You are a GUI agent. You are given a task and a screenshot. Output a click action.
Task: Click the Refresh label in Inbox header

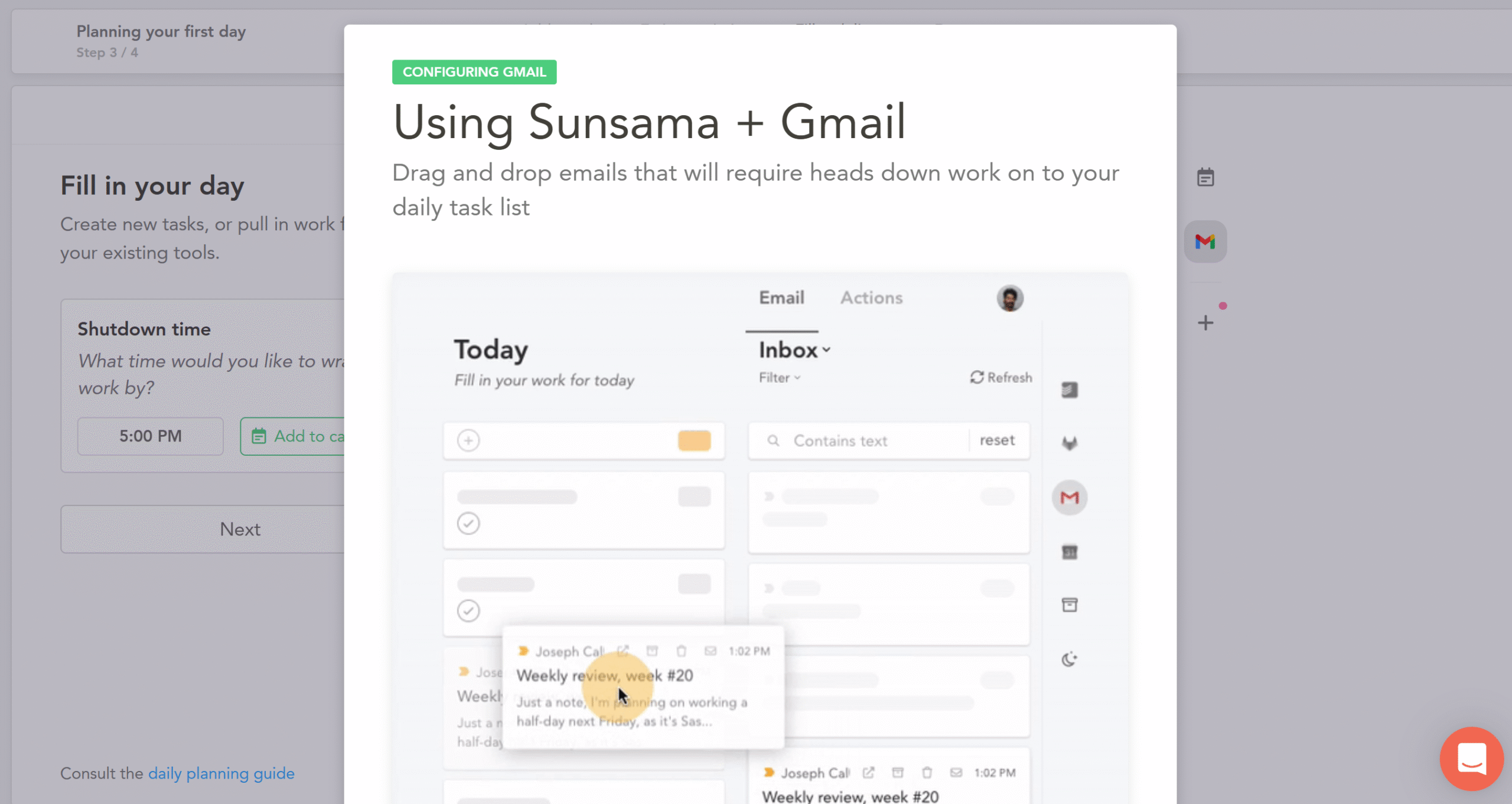(x=1010, y=377)
